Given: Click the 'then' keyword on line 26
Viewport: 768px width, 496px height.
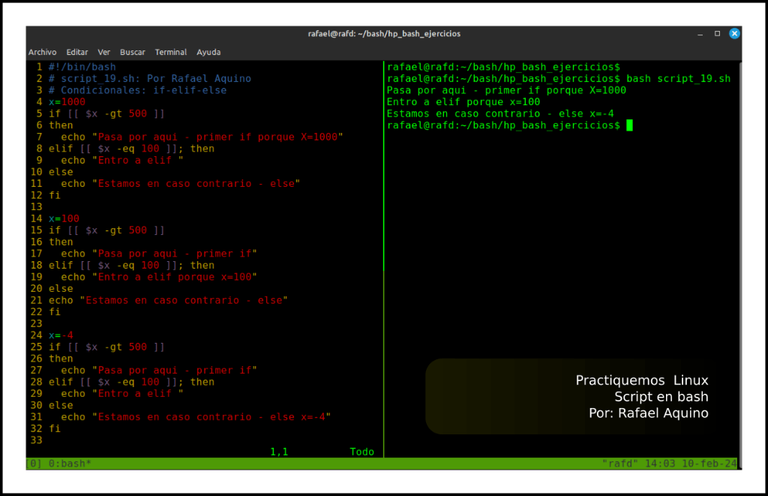Looking at the screenshot, I should pyautogui.click(x=61, y=358).
